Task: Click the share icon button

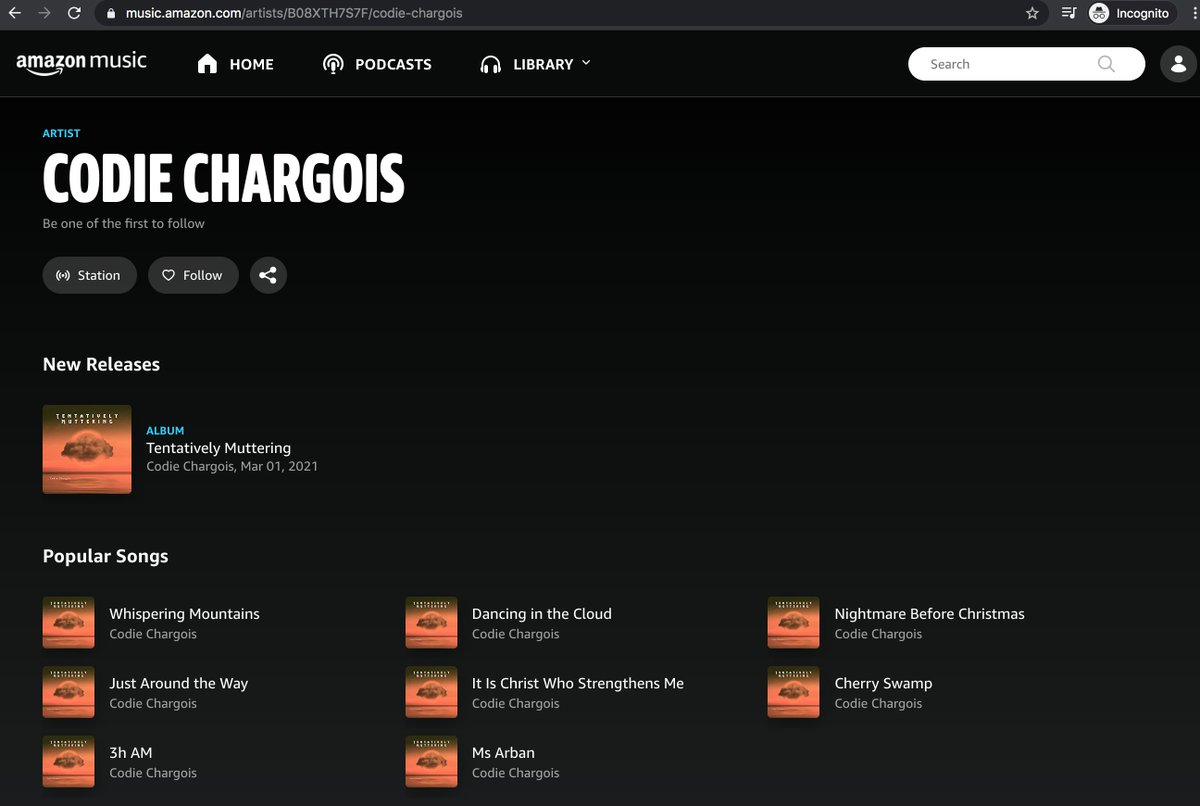Action: (268, 275)
